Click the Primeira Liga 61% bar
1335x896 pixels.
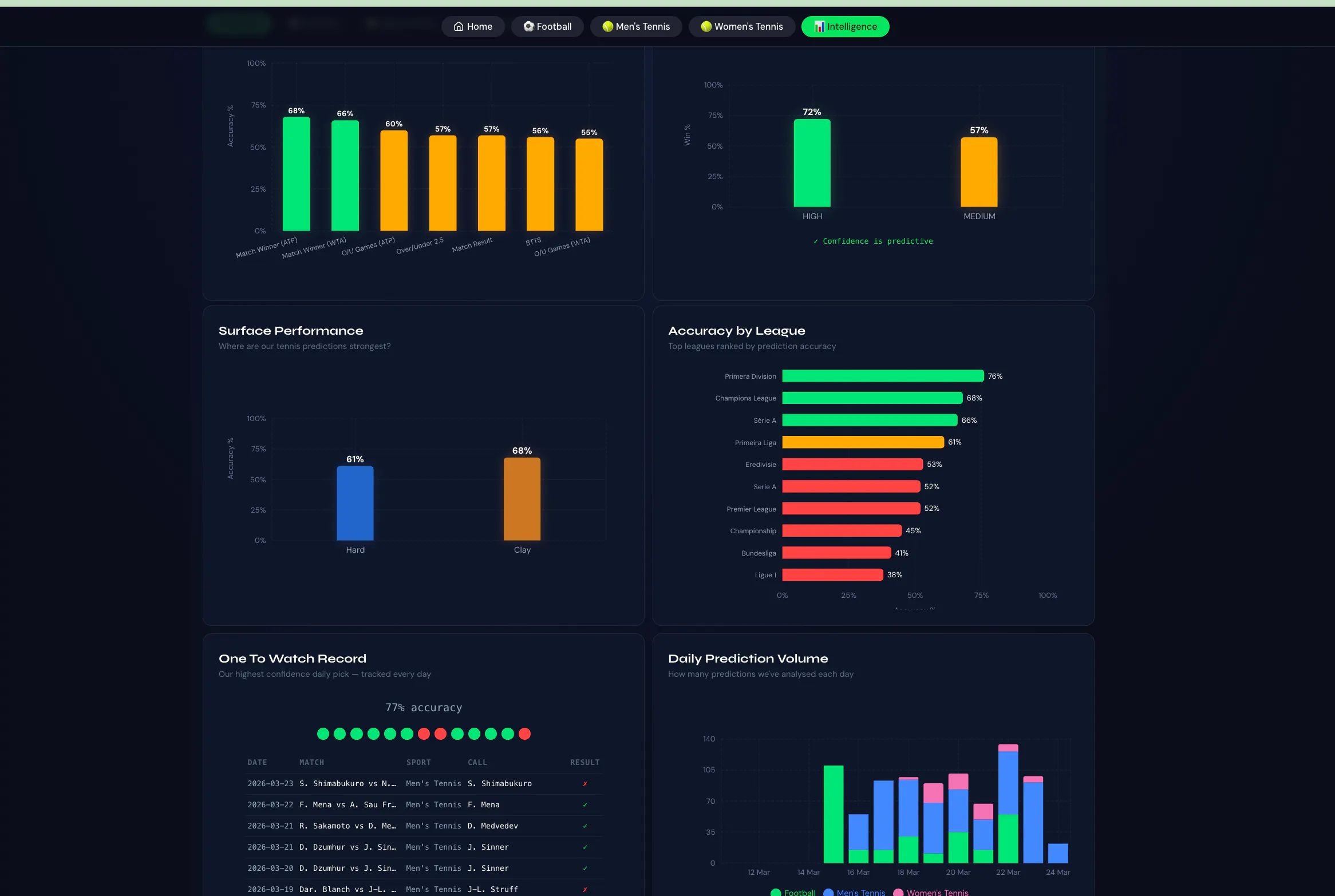pos(863,442)
